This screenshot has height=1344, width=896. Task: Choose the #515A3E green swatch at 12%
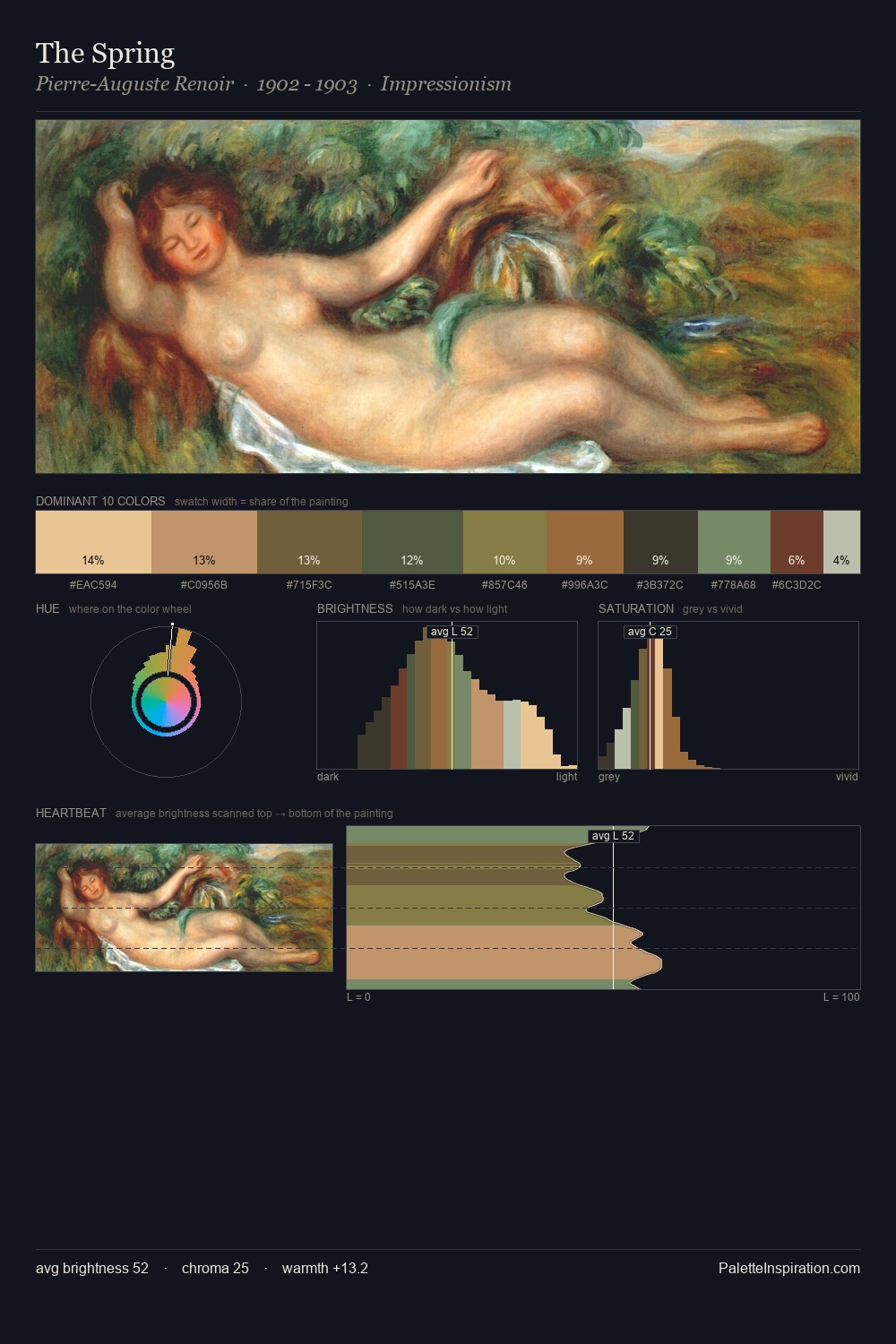point(412,542)
